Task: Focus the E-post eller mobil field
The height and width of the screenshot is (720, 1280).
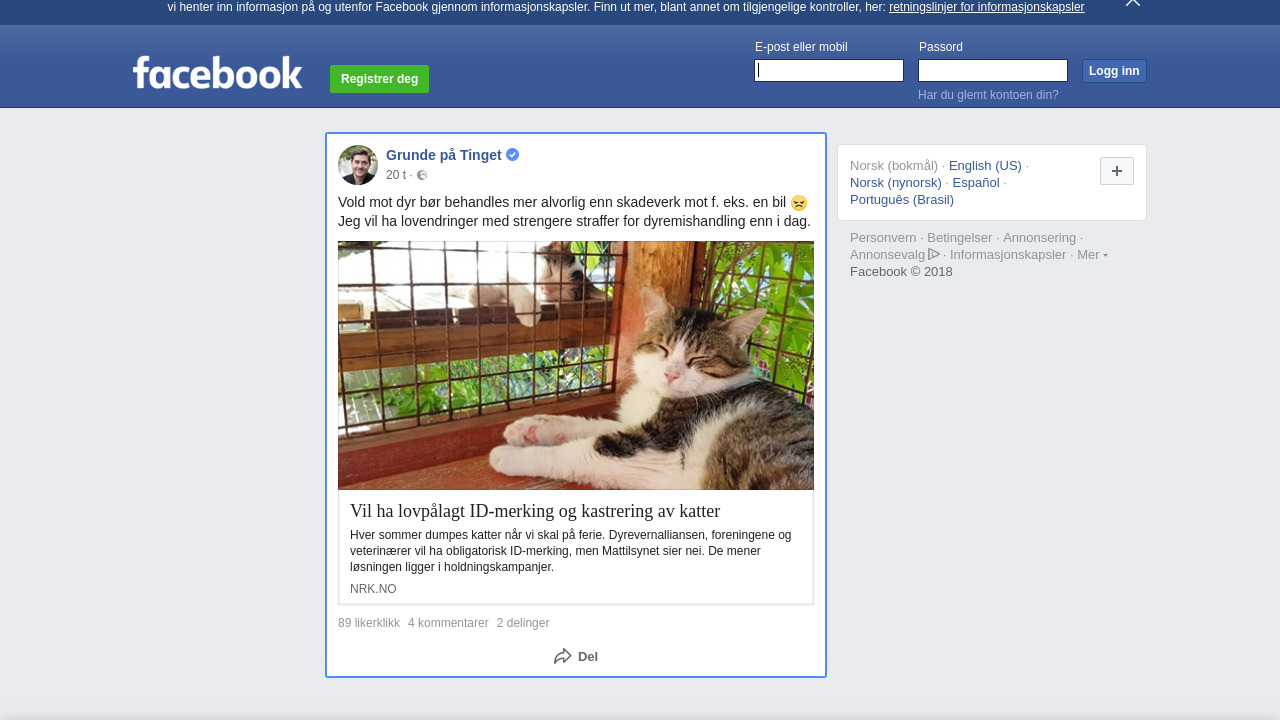Action: (x=829, y=70)
